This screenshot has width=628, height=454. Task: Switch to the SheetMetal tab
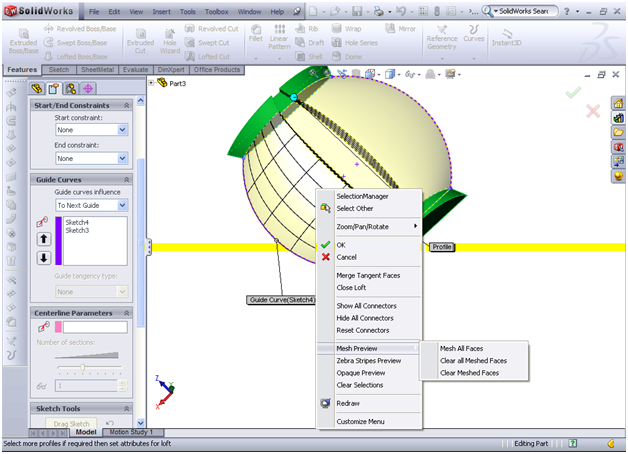[97, 70]
